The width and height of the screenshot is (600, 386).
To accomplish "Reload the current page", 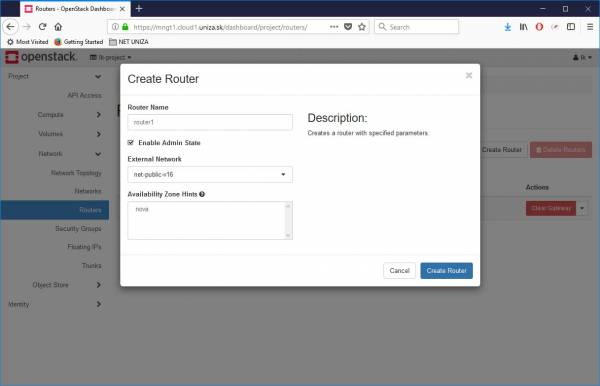I will 42,27.
